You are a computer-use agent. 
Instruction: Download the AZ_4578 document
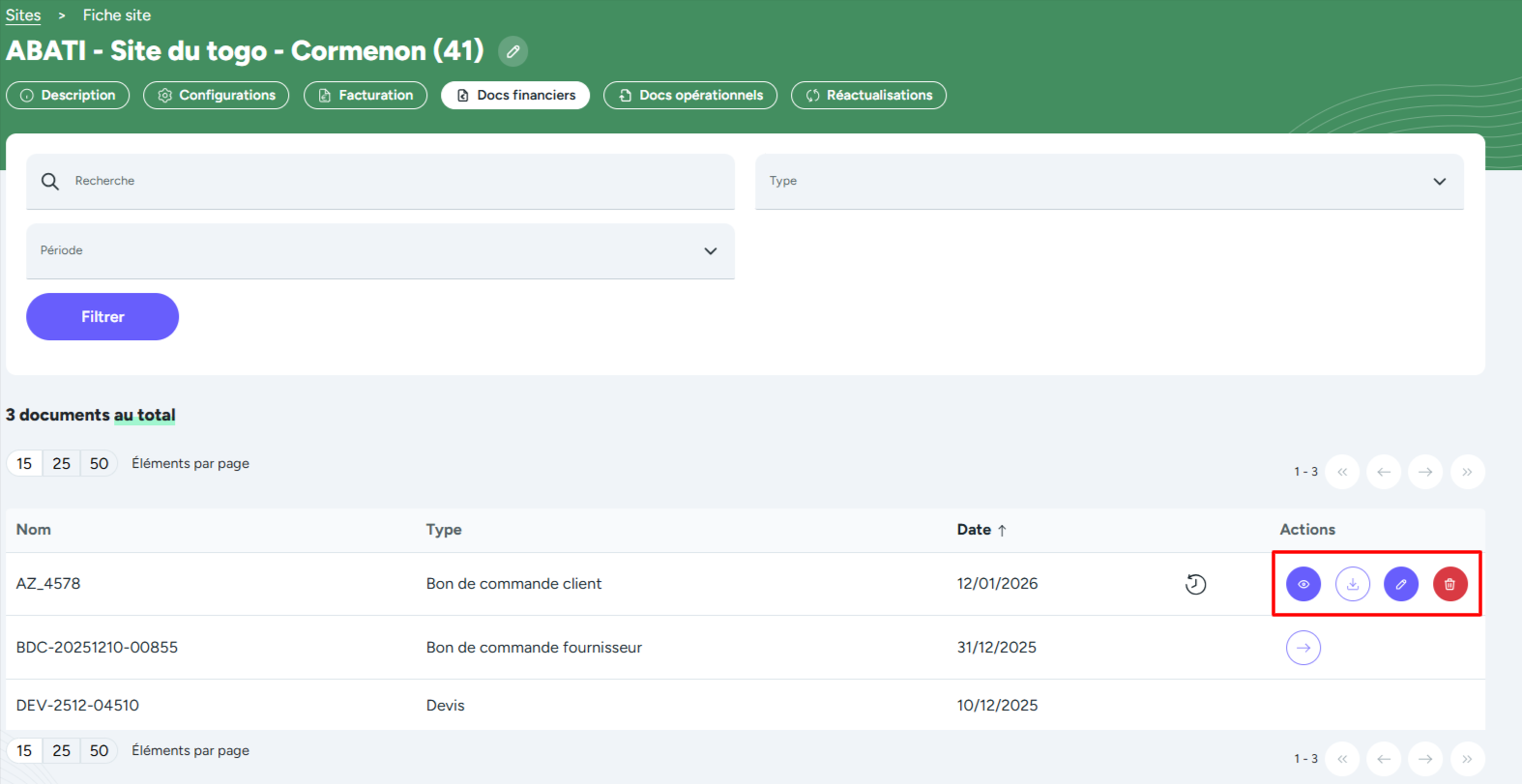1352,584
